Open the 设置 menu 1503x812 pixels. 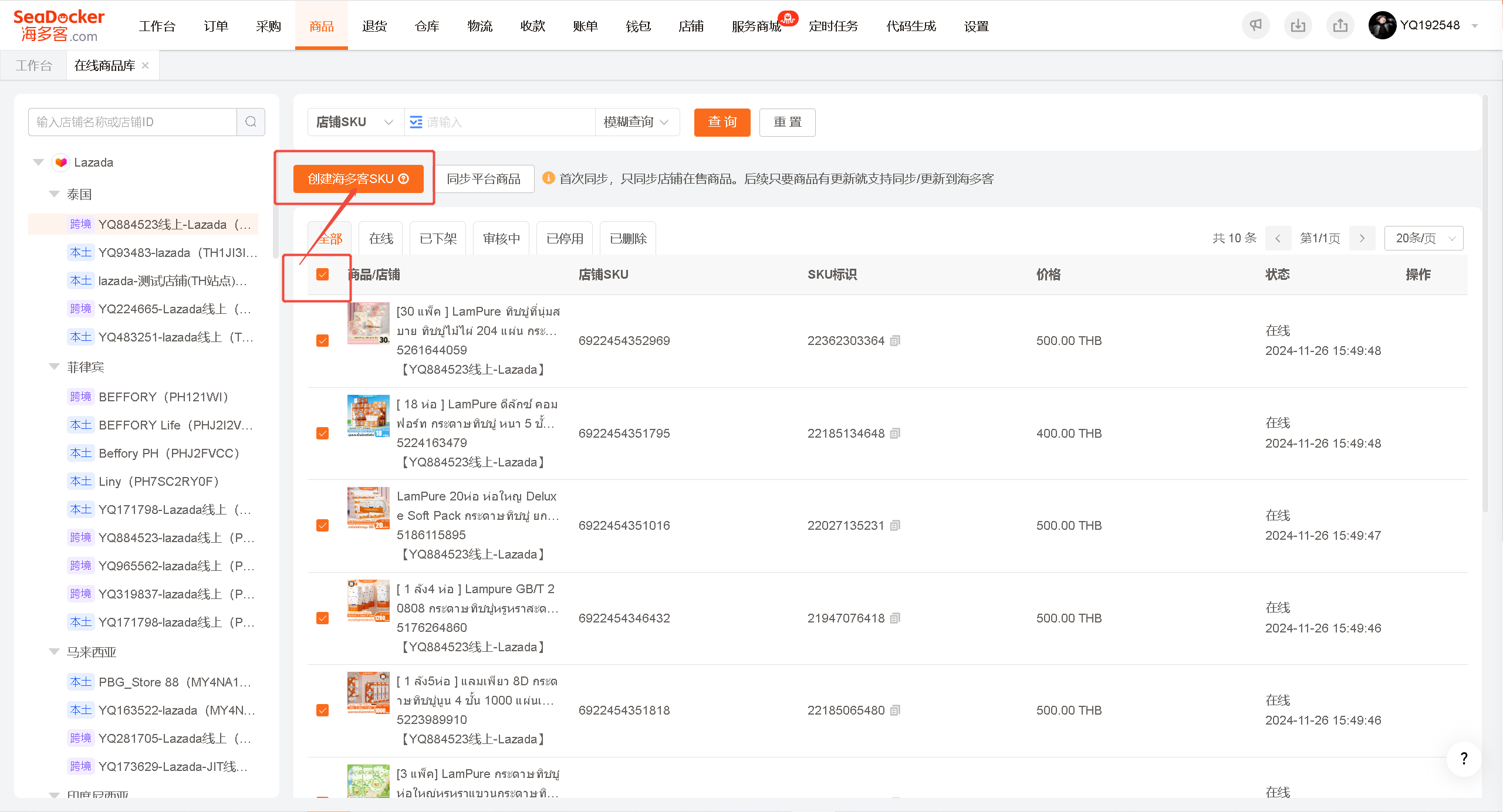tap(976, 26)
